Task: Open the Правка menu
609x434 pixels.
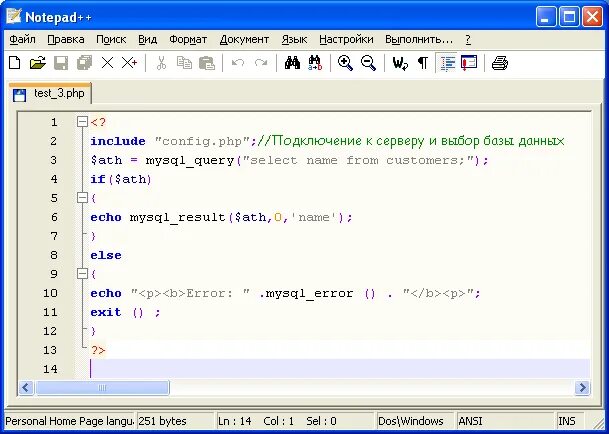Action: click(66, 40)
